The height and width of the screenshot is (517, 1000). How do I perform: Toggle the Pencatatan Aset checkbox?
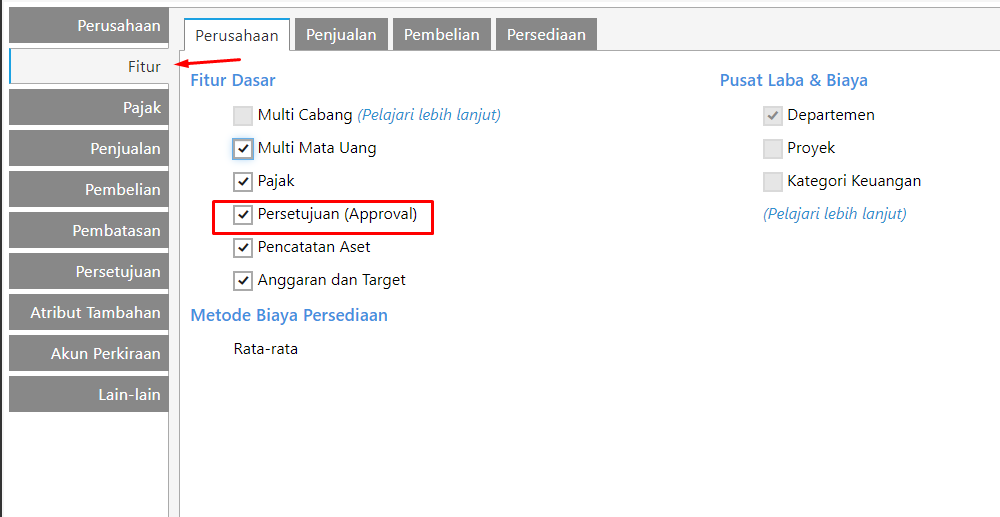pos(242,247)
